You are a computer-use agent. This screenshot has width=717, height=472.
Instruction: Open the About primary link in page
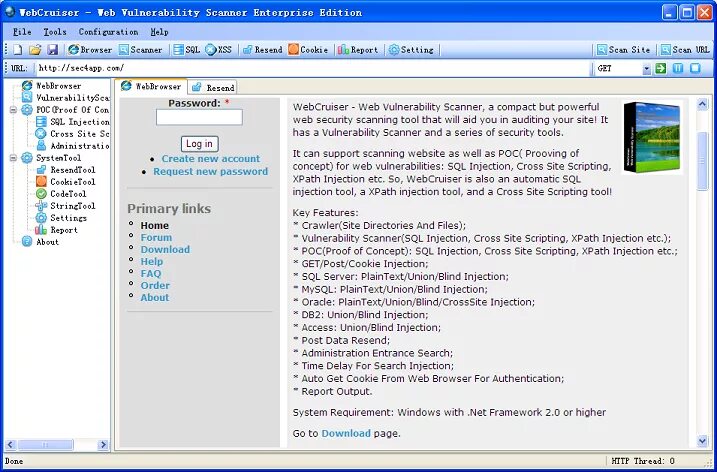coord(155,297)
